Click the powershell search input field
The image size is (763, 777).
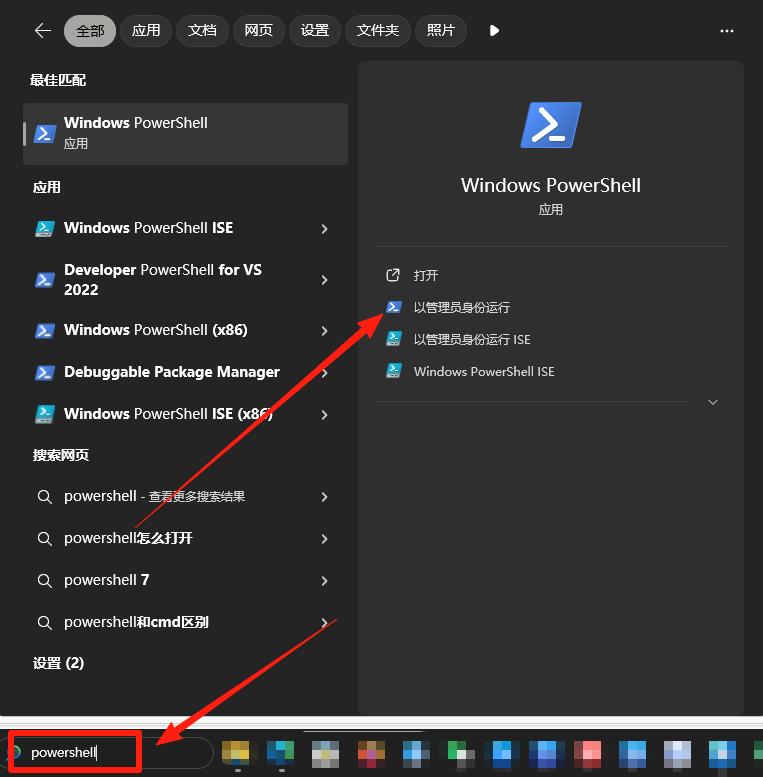pyautogui.click(x=107, y=753)
